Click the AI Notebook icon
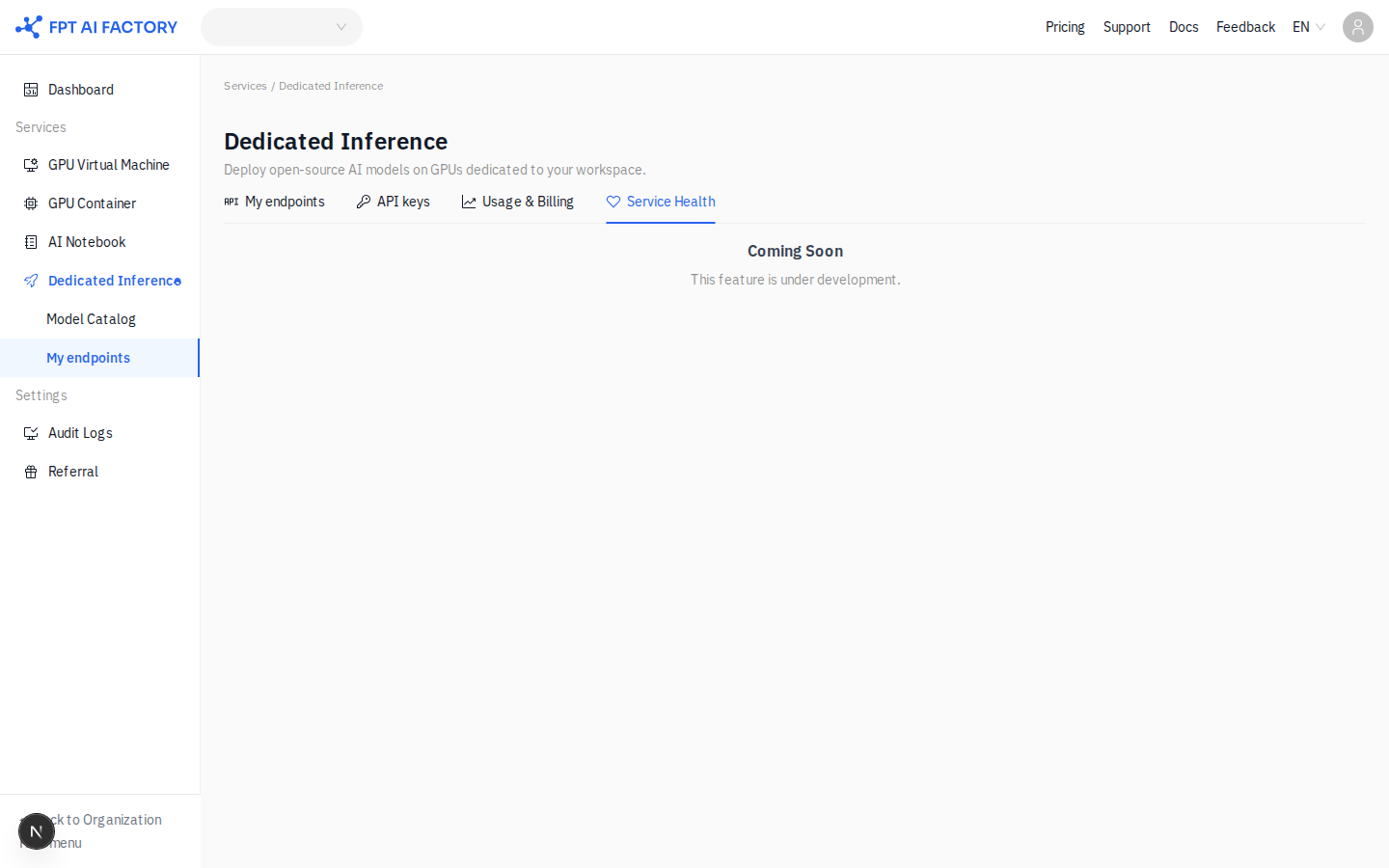 point(31,242)
